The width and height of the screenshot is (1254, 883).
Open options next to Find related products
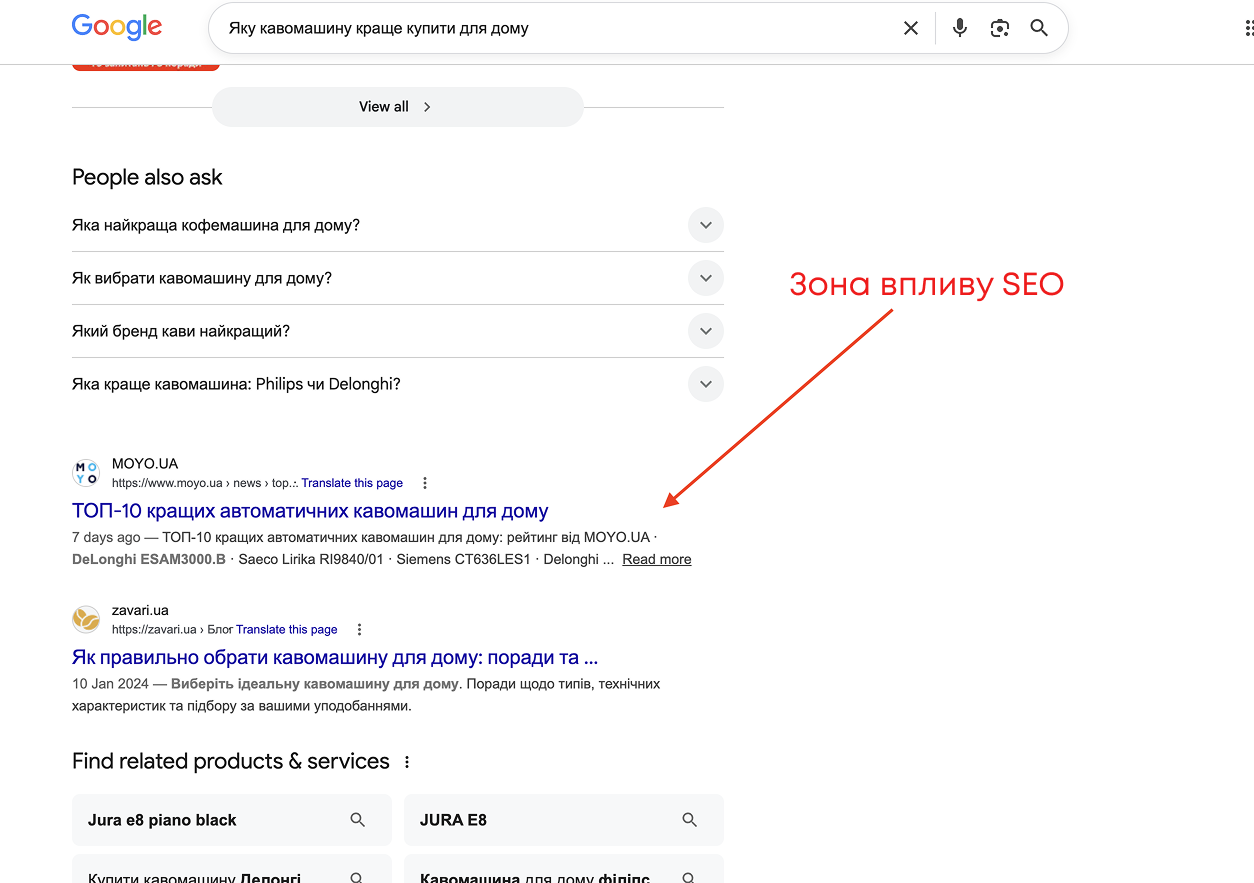(x=407, y=762)
